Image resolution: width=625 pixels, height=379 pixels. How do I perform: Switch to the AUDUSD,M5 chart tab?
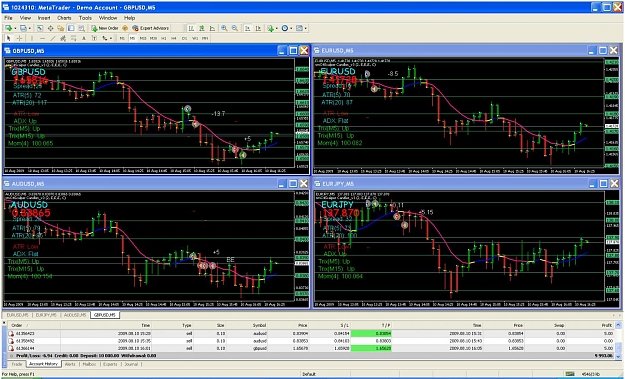click(x=75, y=315)
